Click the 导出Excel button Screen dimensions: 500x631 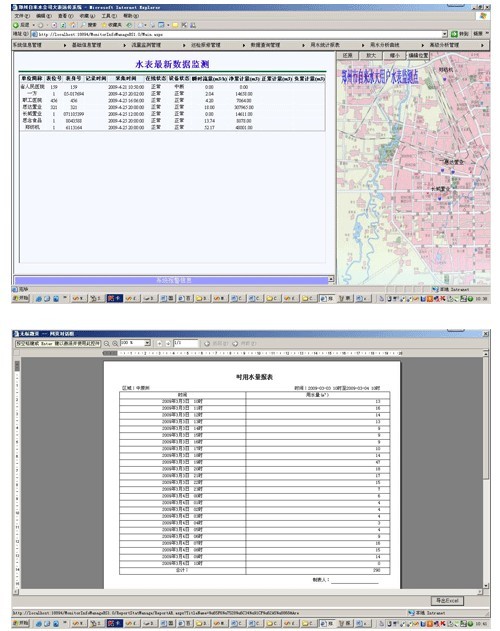447,600
